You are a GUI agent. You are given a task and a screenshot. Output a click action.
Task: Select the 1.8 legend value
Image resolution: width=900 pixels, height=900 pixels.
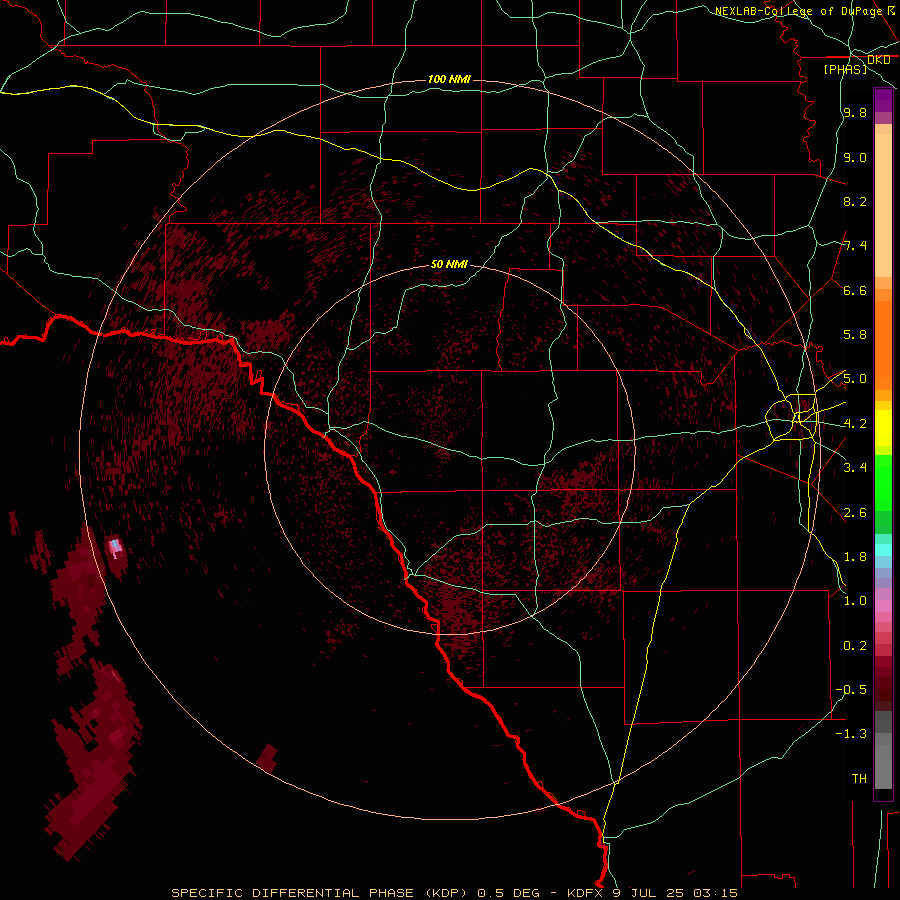(855, 557)
